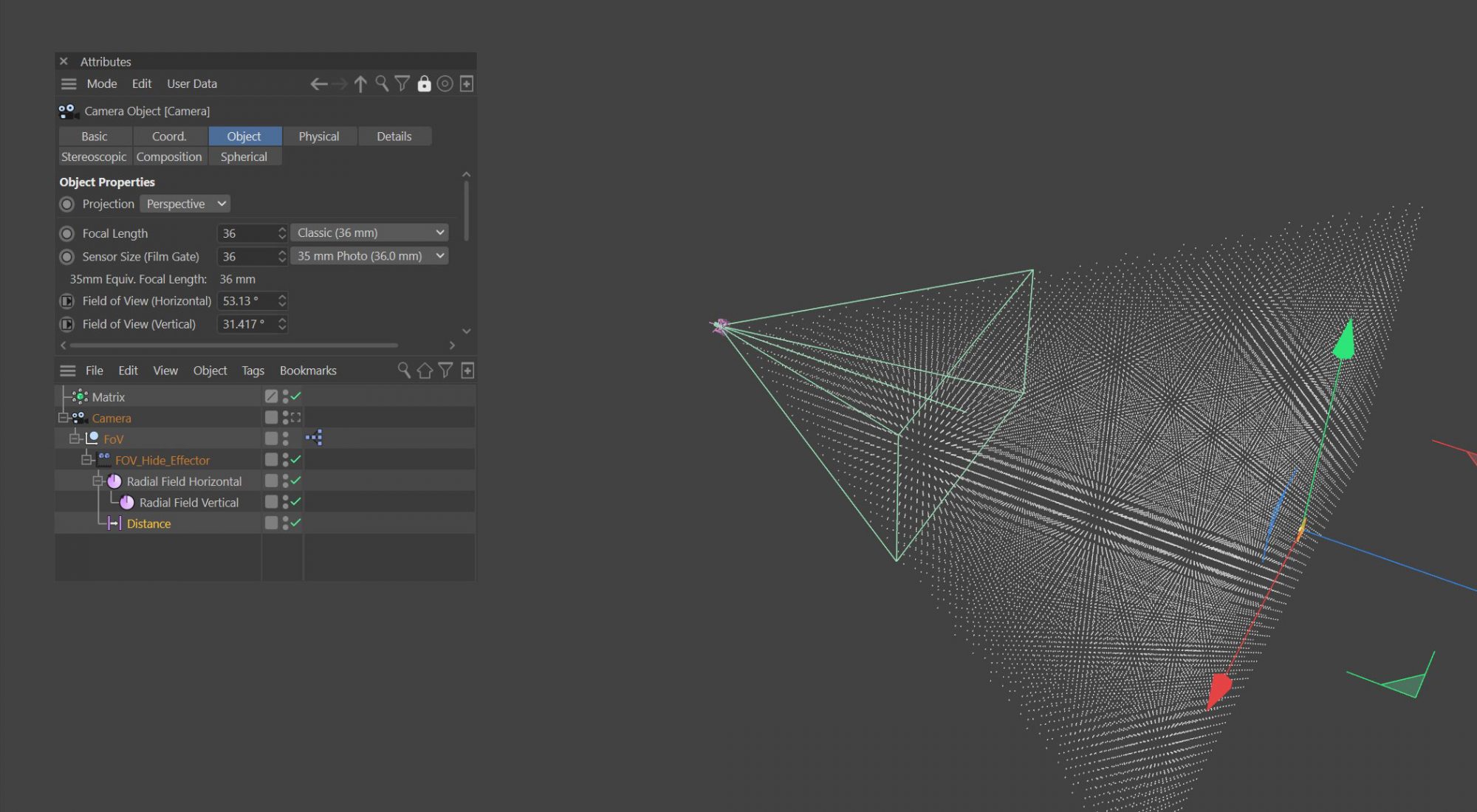1477x812 pixels.
Task: Click the FoV null object icon
Action: tap(95, 438)
